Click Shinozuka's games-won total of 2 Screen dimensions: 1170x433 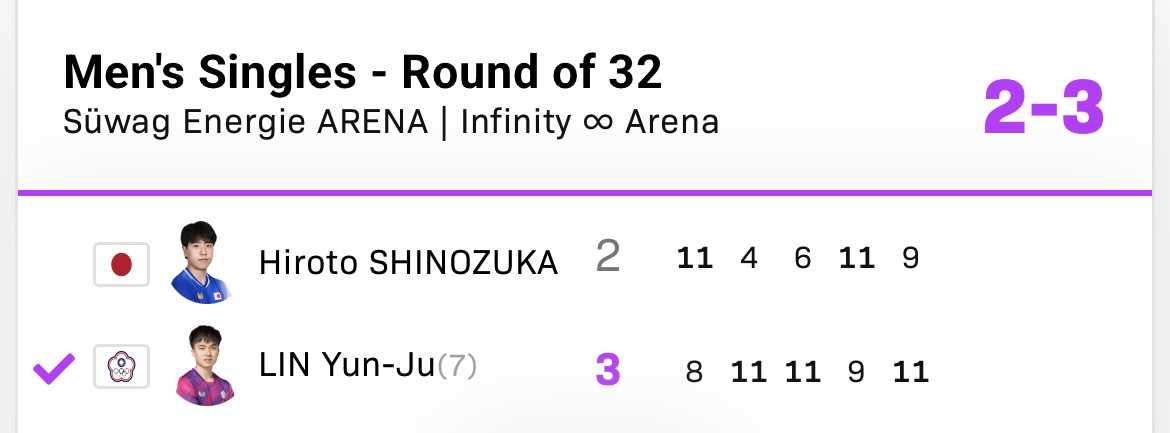607,258
